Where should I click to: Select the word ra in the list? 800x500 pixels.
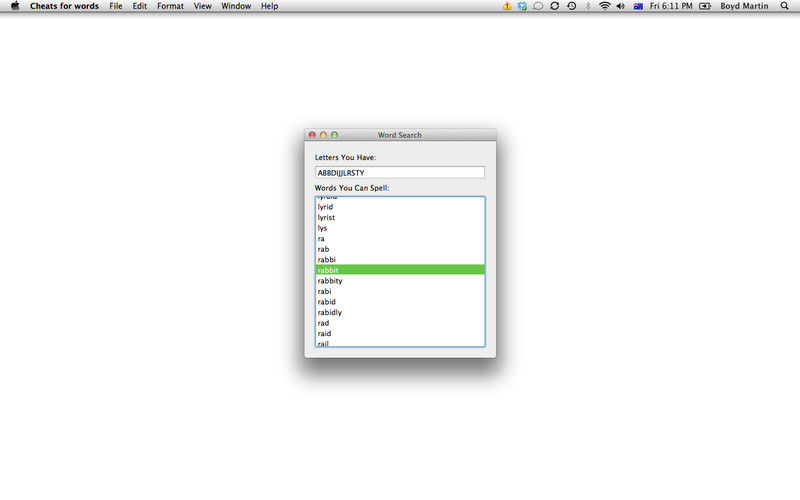tap(399, 238)
